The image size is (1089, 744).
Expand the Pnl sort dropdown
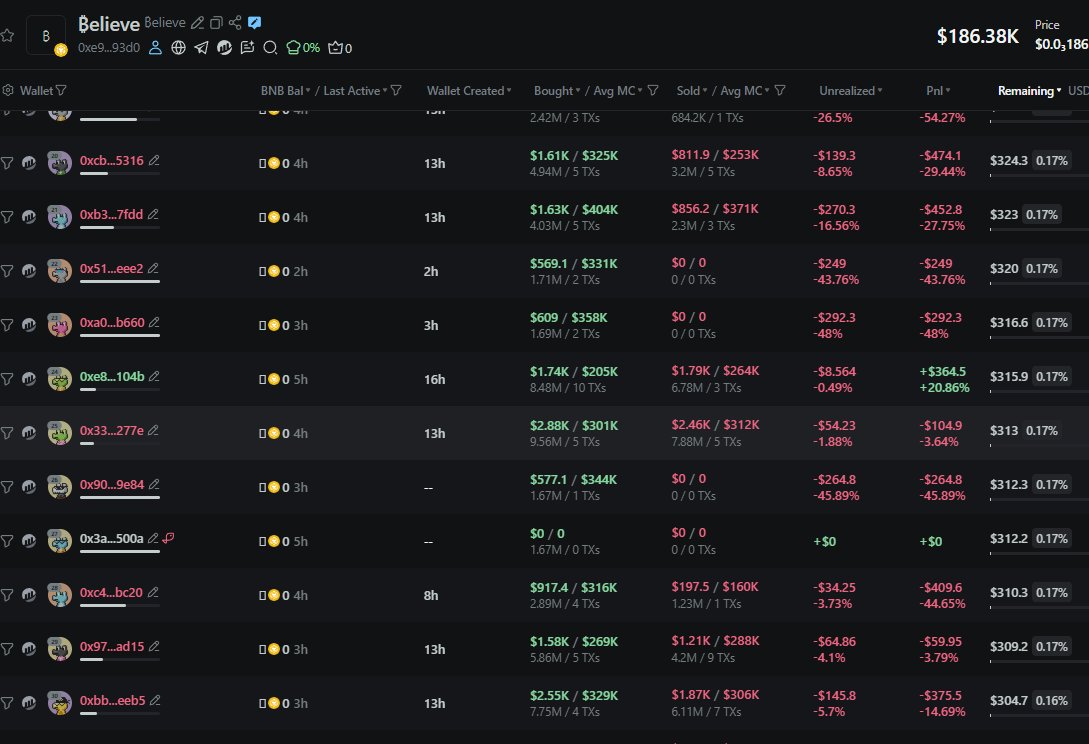947,91
